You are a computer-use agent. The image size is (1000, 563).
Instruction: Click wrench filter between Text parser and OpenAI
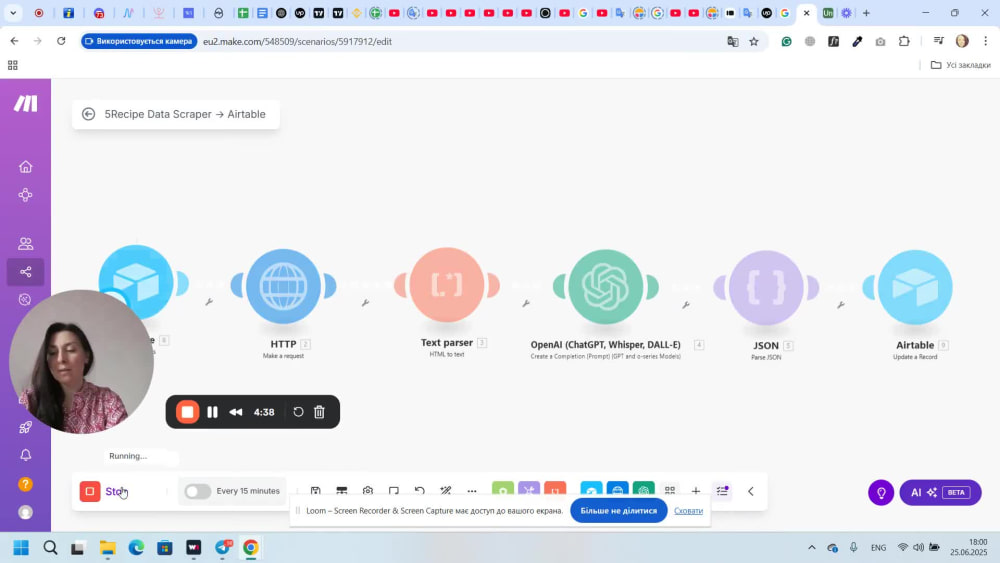[x=526, y=303]
